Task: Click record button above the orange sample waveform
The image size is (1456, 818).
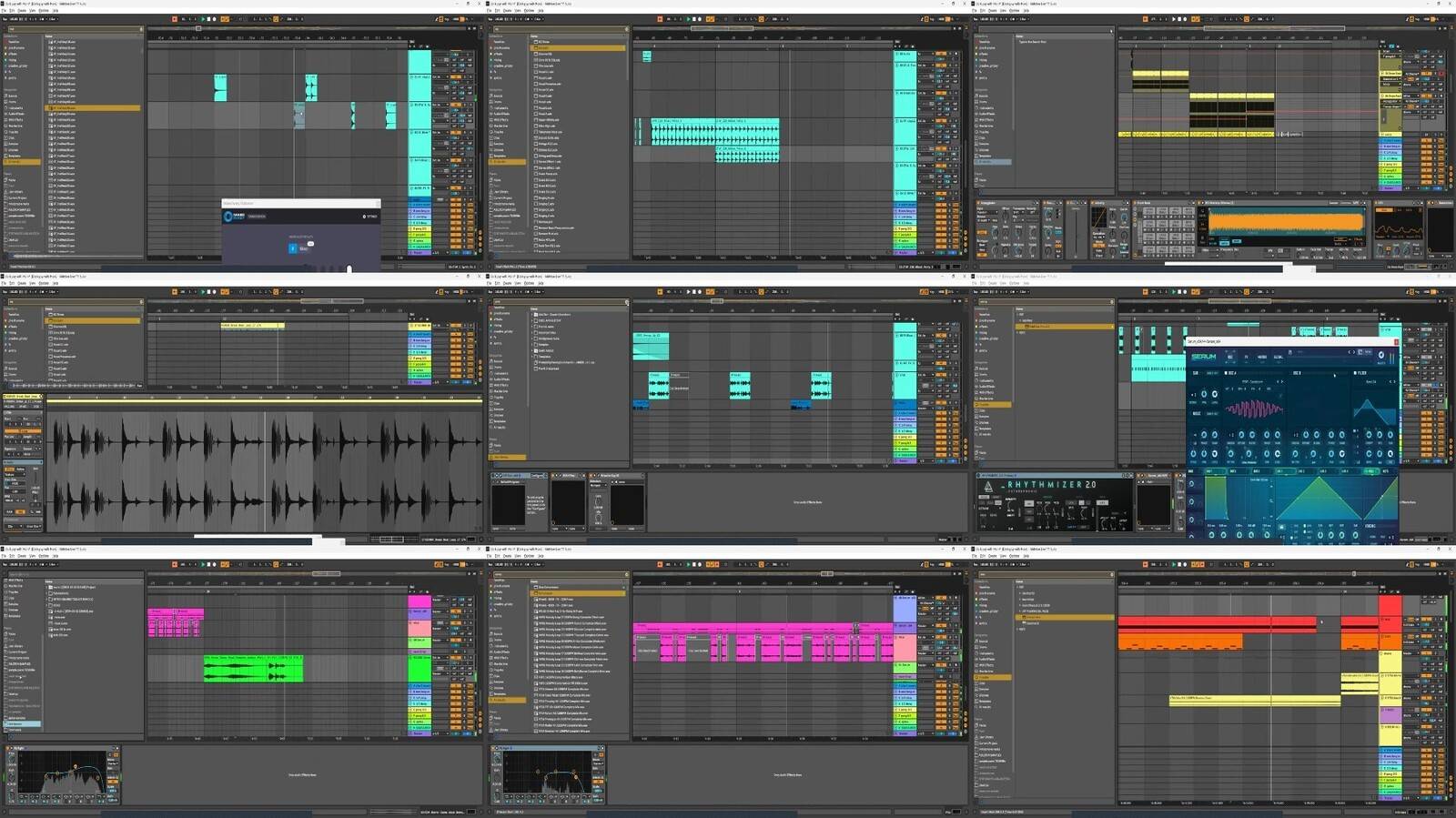Action: coord(1187,19)
